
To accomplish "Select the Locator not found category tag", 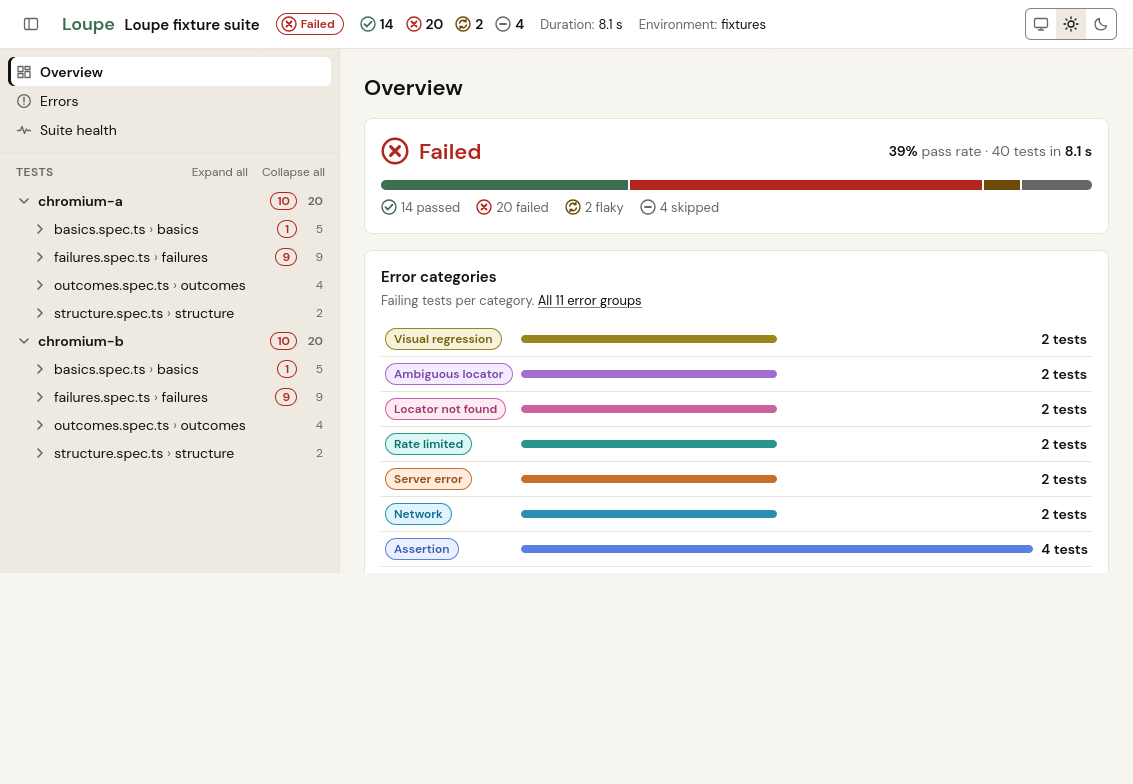I will (x=445, y=409).
